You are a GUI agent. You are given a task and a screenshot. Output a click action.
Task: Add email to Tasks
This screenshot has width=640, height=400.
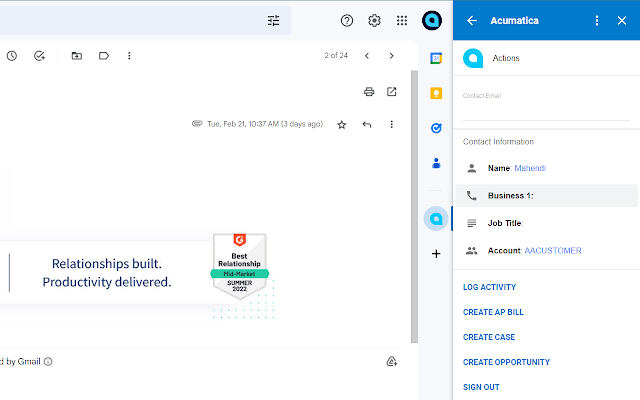pos(39,56)
